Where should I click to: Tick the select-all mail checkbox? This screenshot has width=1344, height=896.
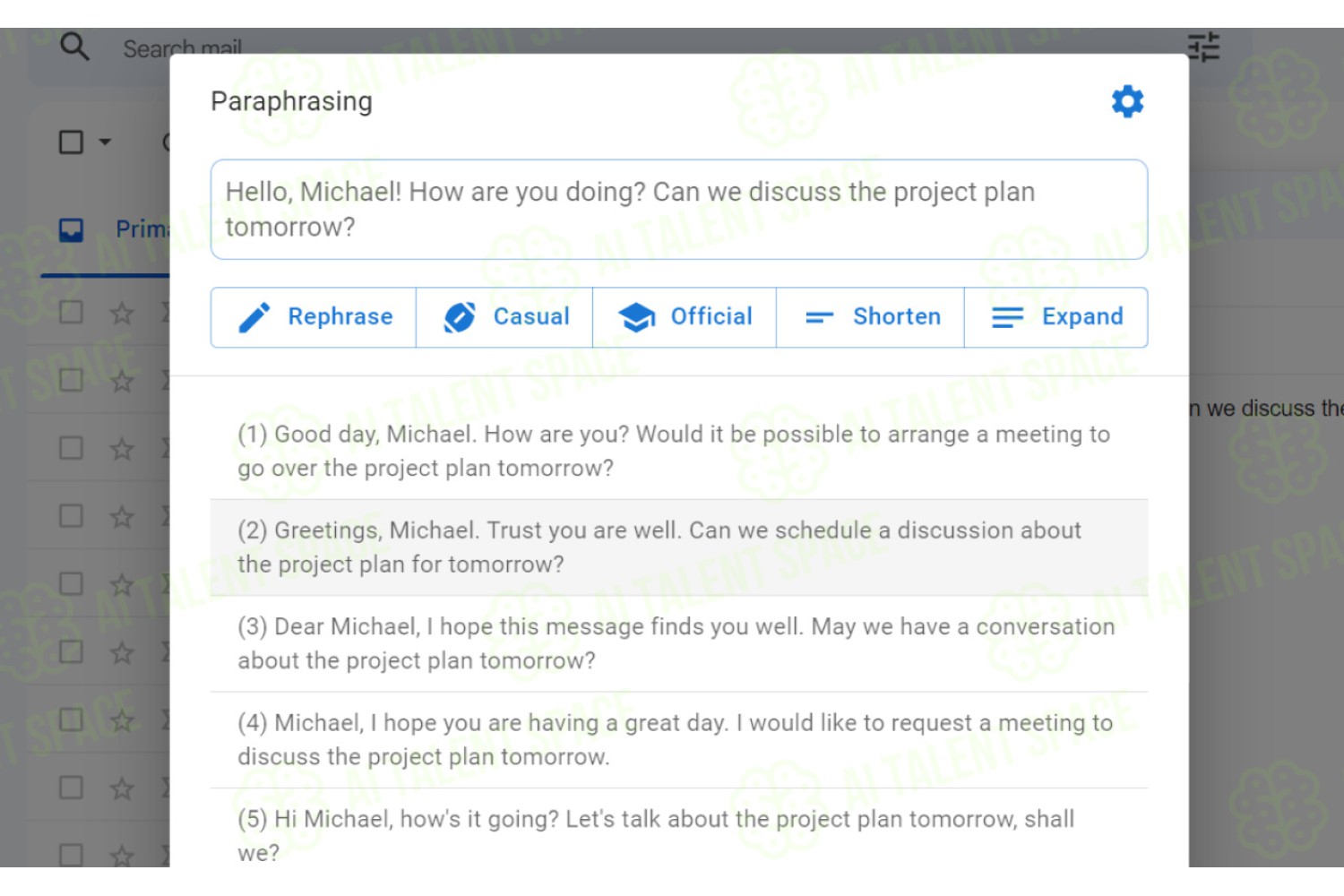point(71,142)
